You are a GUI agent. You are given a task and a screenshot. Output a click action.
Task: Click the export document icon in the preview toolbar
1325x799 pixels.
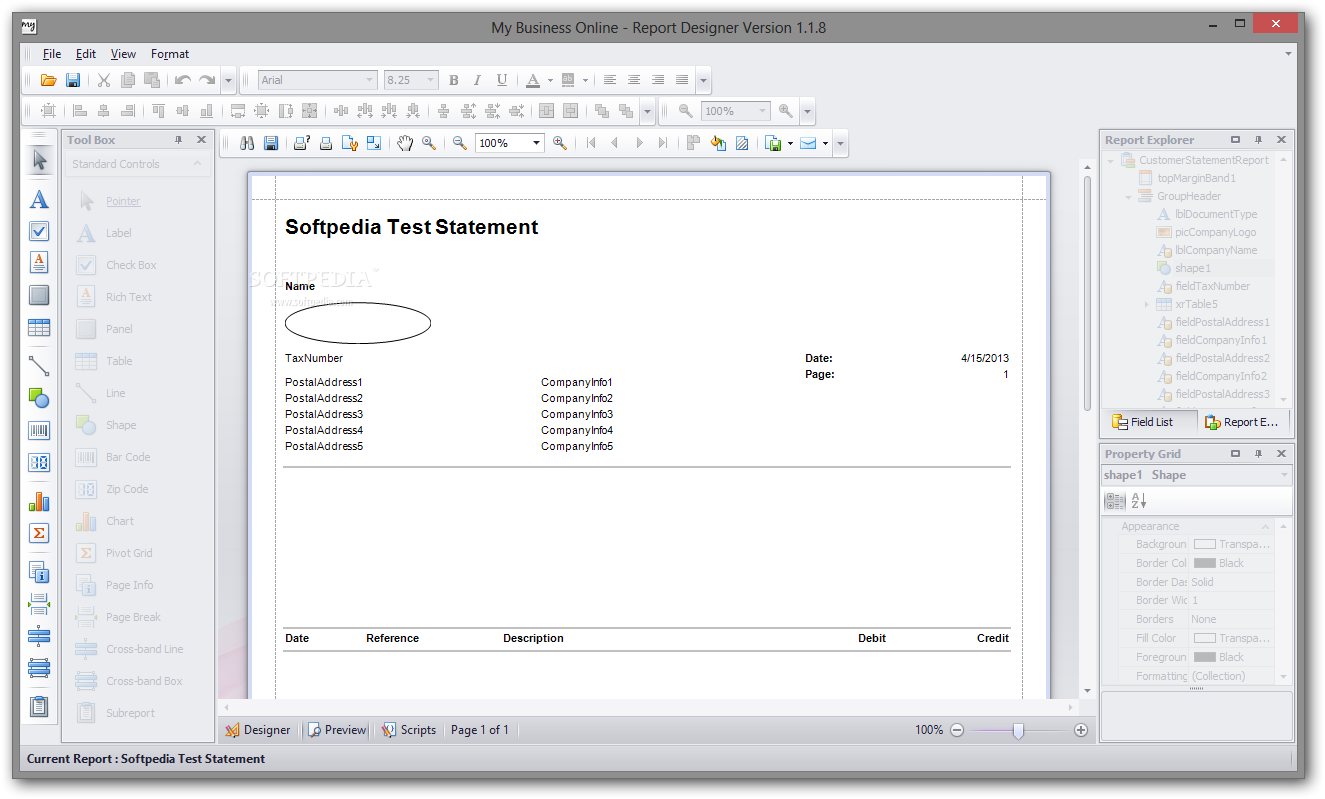click(x=773, y=143)
